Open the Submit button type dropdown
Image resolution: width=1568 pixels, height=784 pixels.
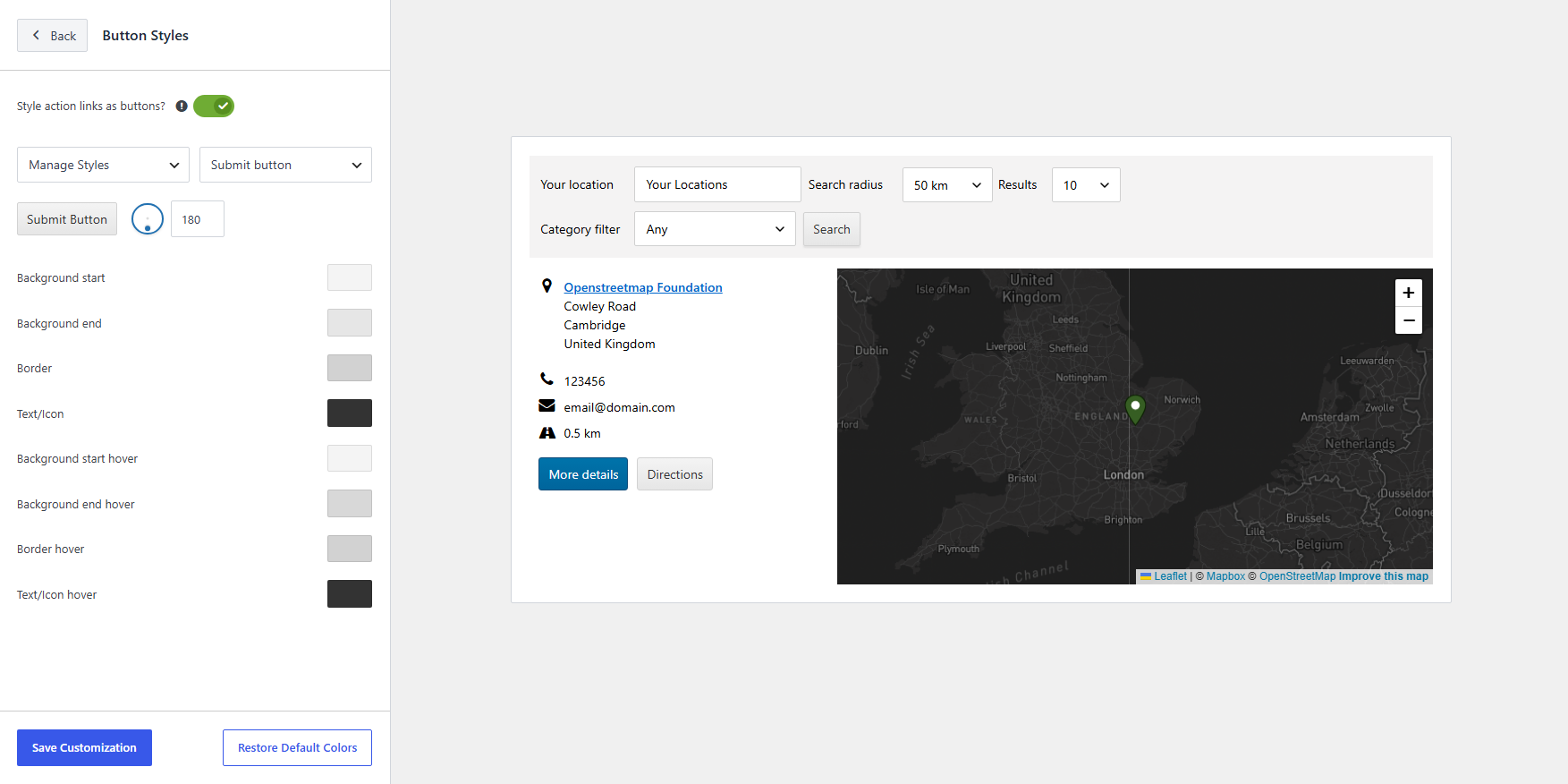(x=285, y=165)
